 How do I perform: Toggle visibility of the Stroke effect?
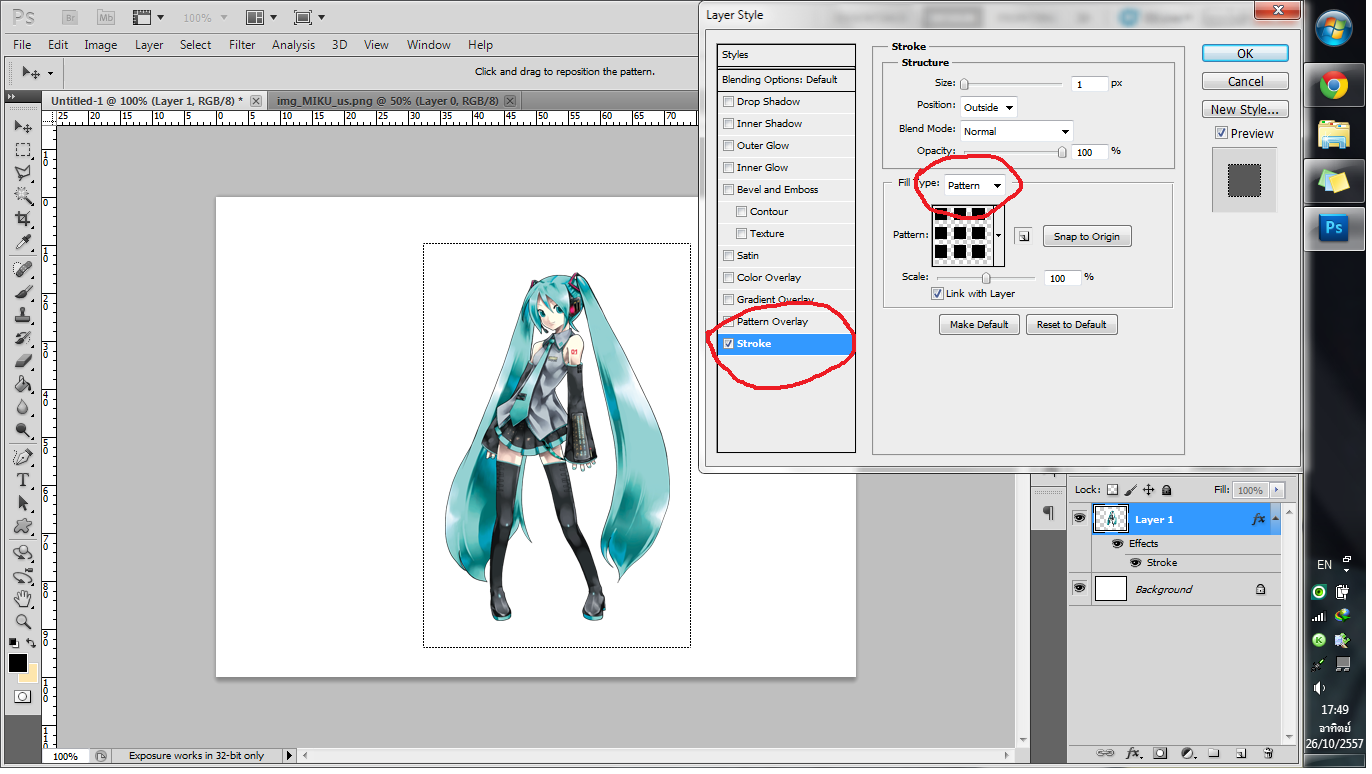coord(1135,562)
